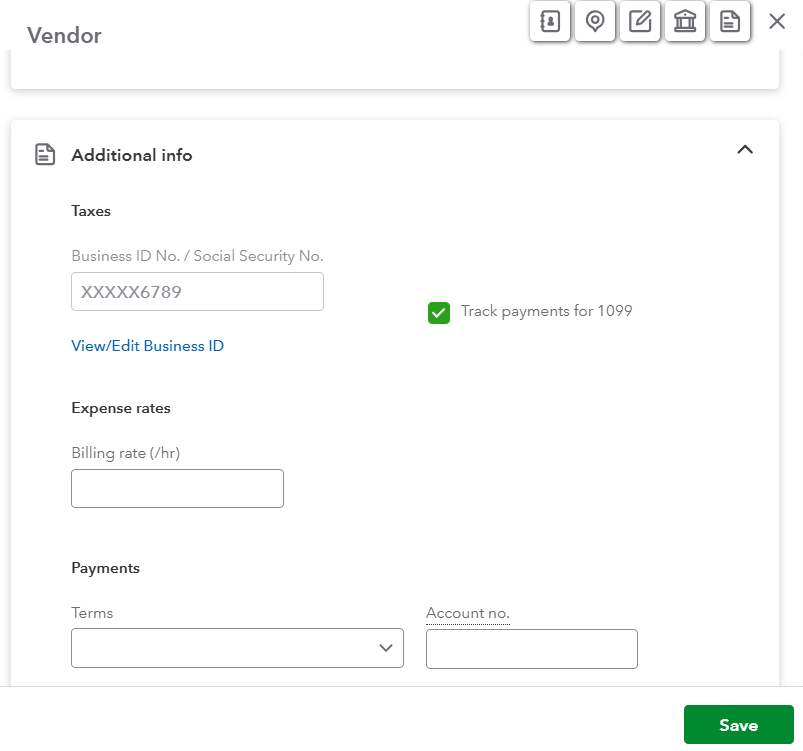Viewport: 803px width, 751px height.
Task: Click the Account no. label tooltip
Action: 468,613
